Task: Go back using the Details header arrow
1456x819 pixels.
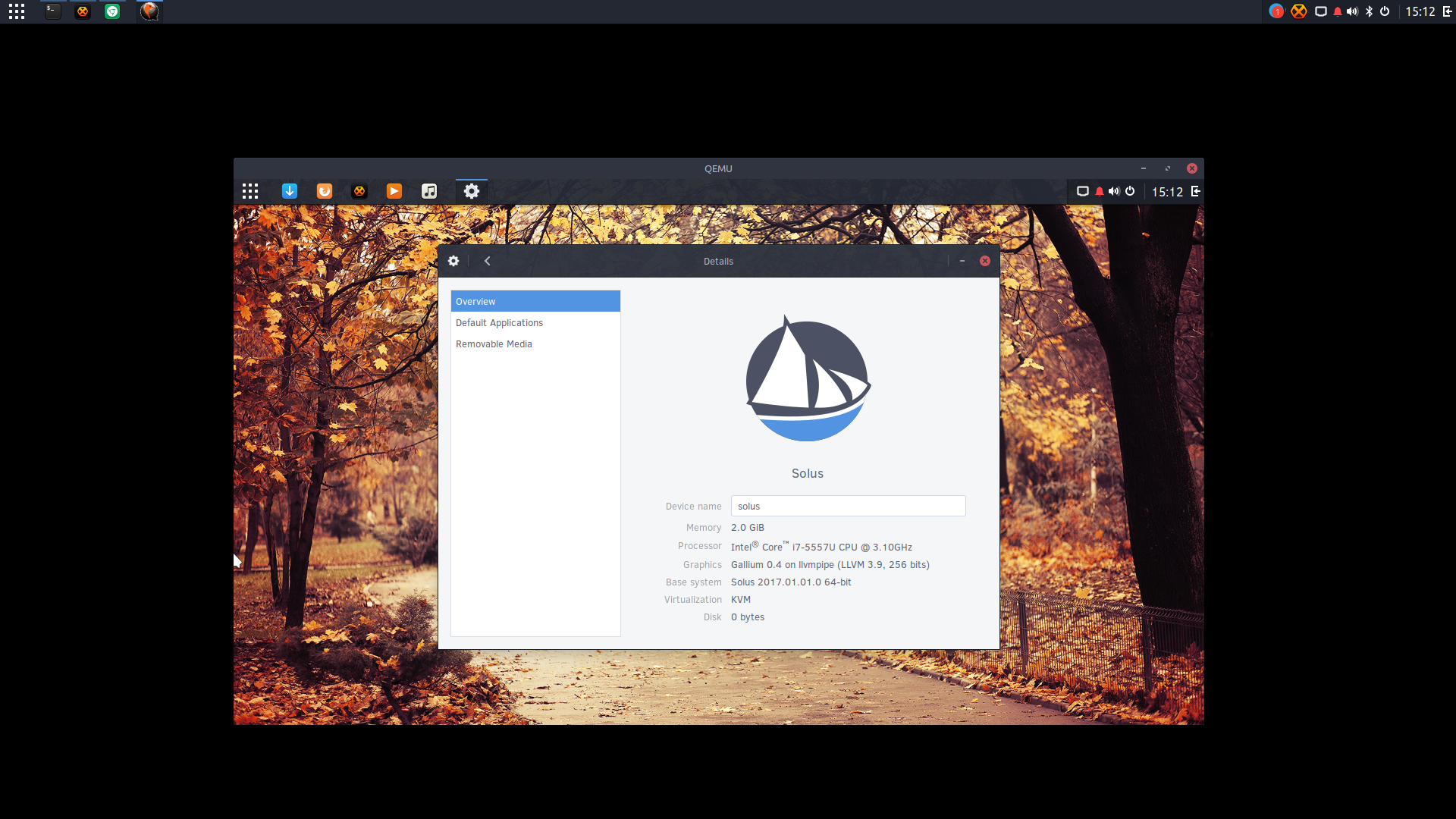Action: coord(487,261)
